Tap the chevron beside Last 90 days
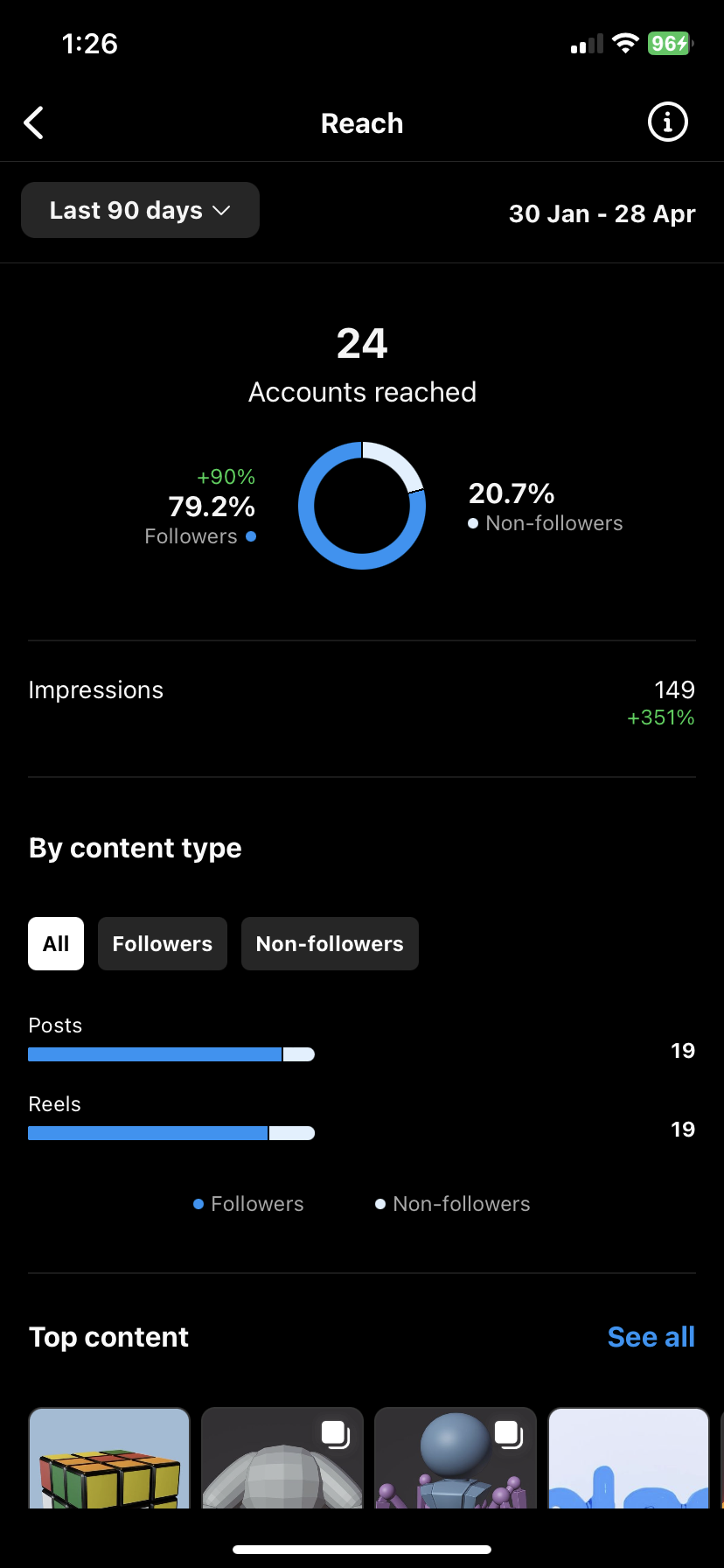 pyautogui.click(x=221, y=211)
